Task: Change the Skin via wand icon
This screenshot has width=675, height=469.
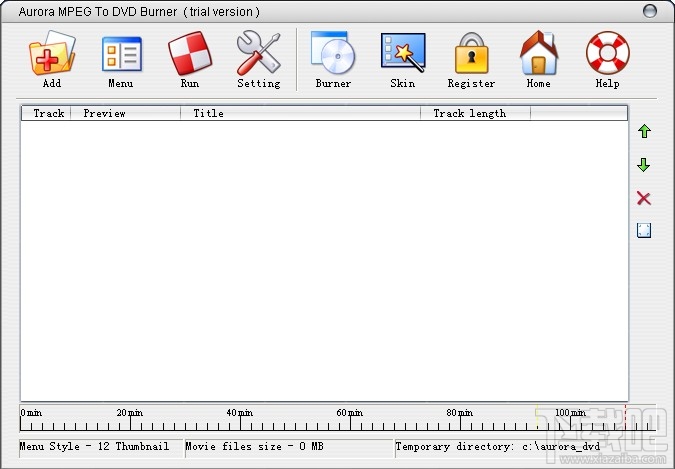Action: 403,53
